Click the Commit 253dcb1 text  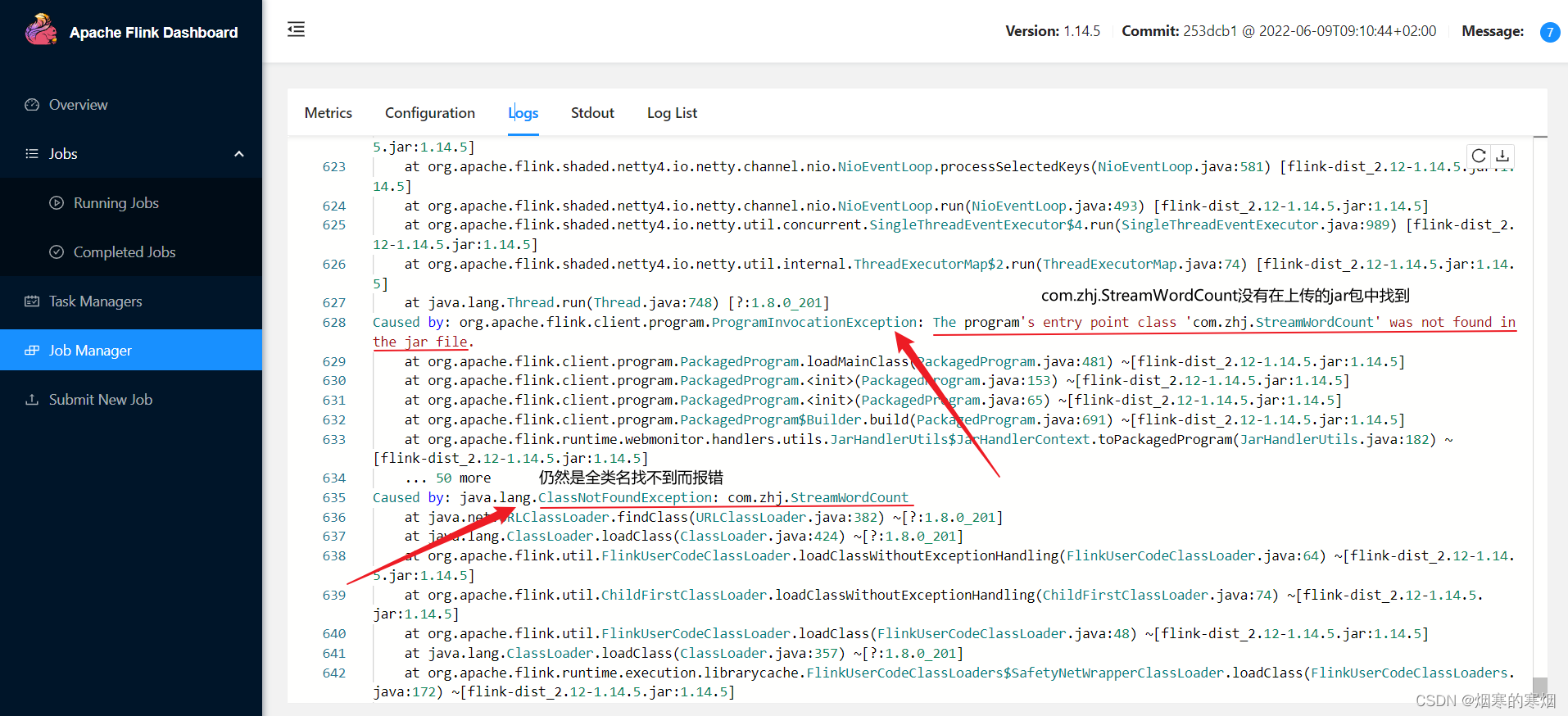pyautogui.click(x=1279, y=31)
